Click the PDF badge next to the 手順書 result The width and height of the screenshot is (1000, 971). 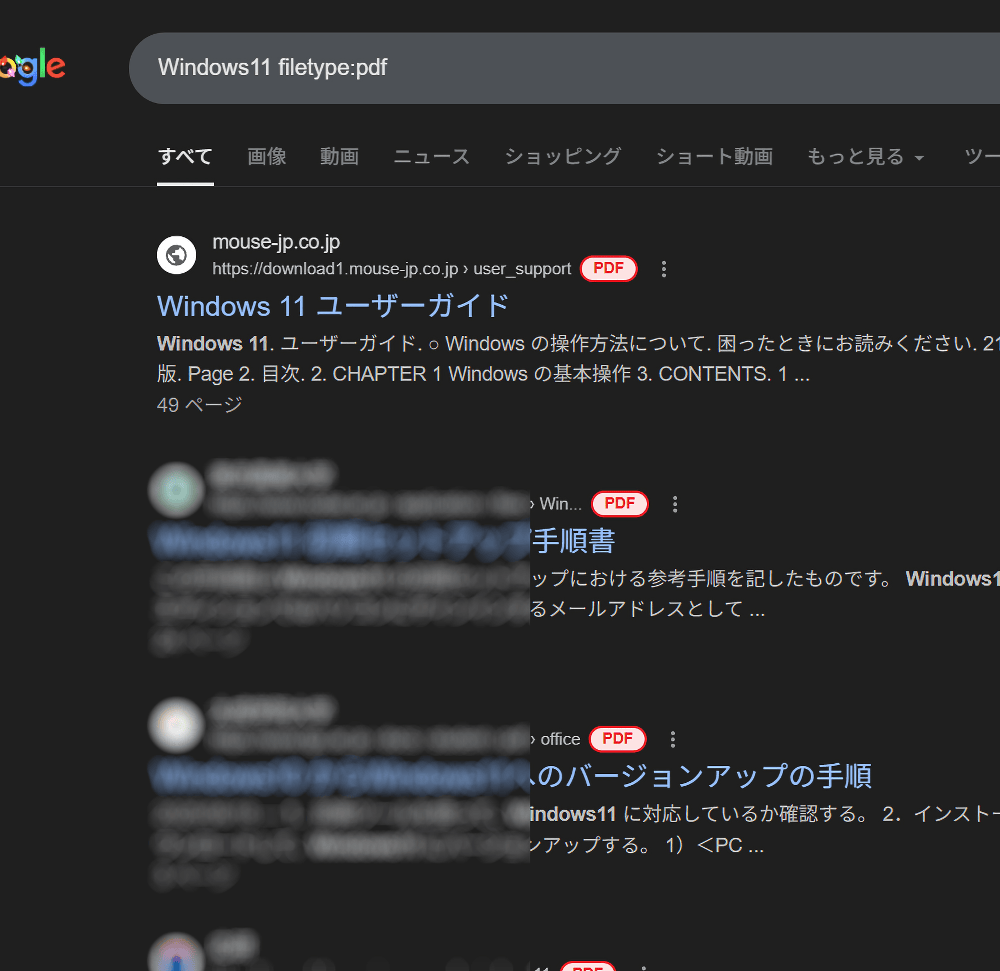[x=620, y=503]
